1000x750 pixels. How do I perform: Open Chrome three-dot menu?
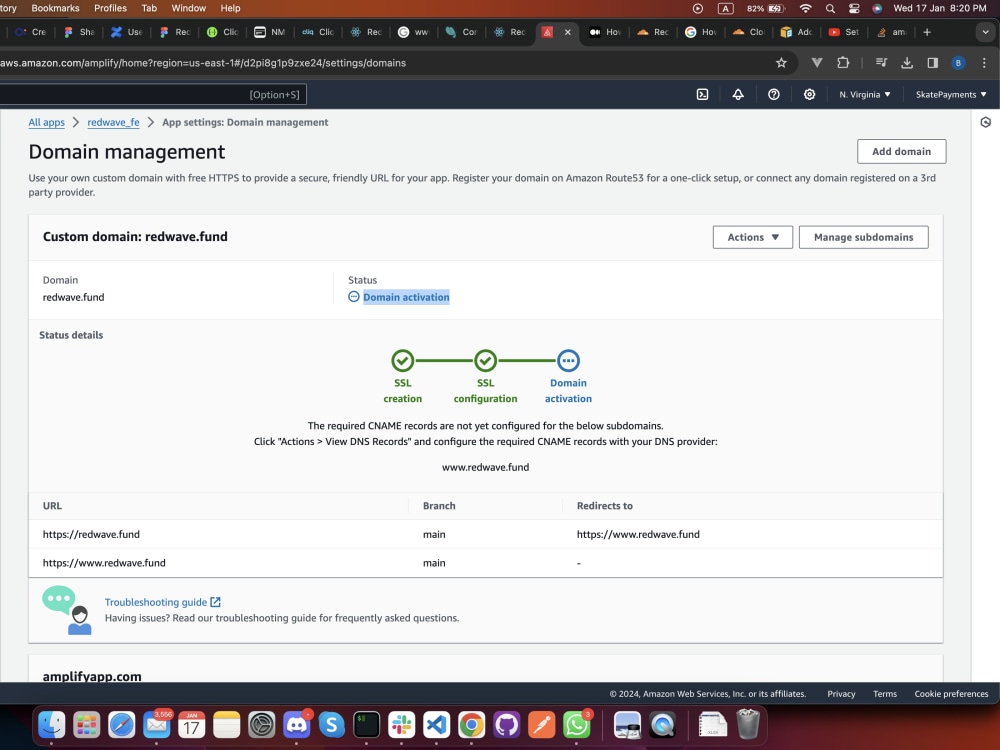pyautogui.click(x=984, y=62)
